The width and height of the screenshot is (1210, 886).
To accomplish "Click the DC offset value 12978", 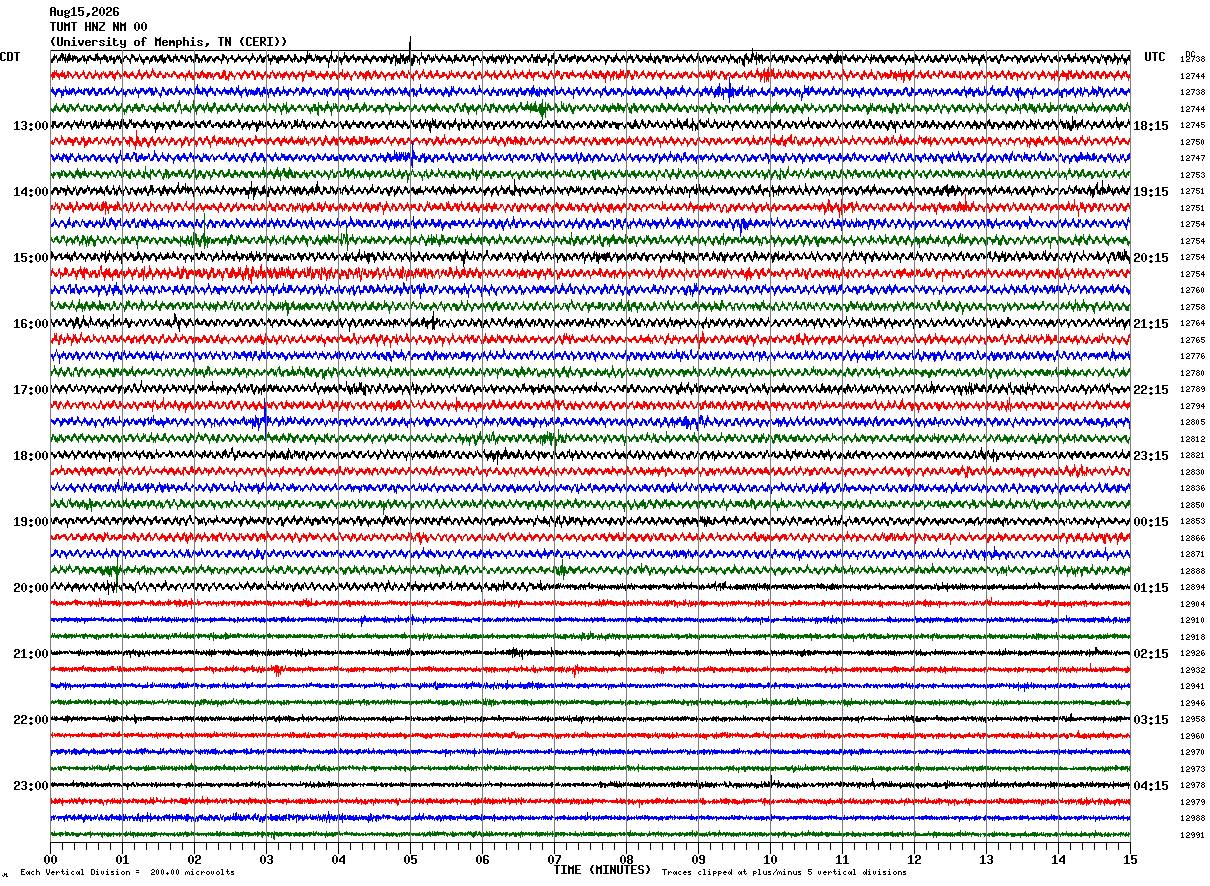I will (x=1193, y=786).
